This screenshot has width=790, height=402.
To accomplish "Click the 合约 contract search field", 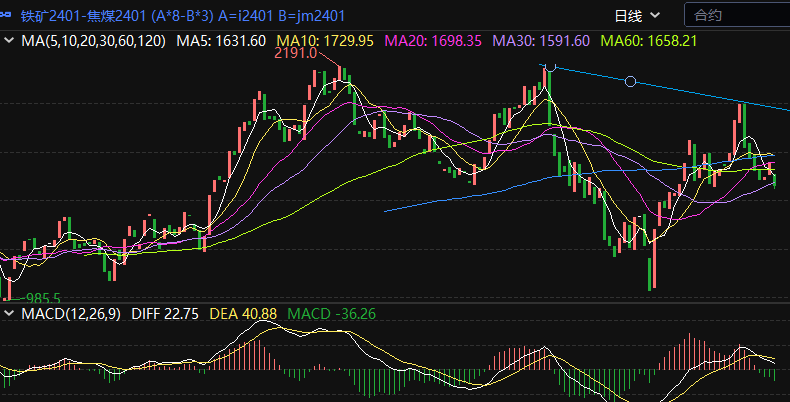I will 735,15.
